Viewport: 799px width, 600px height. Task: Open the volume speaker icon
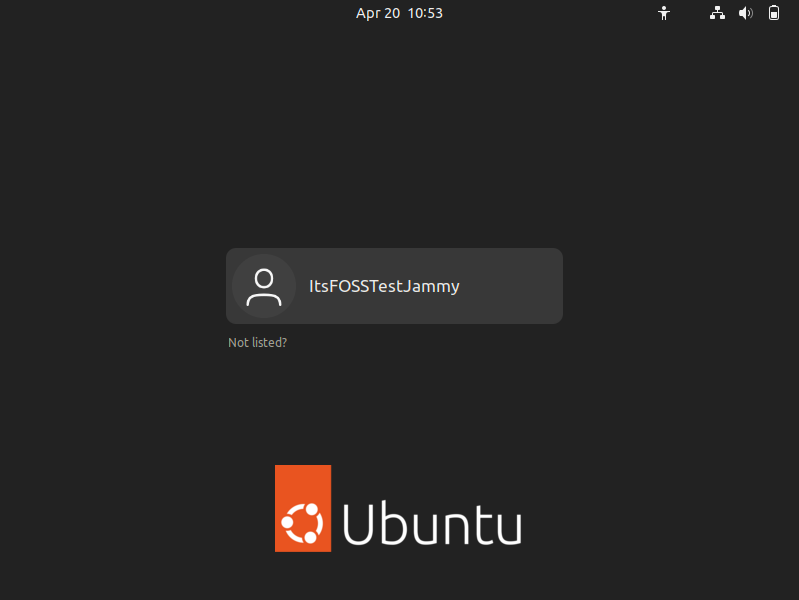click(x=745, y=13)
